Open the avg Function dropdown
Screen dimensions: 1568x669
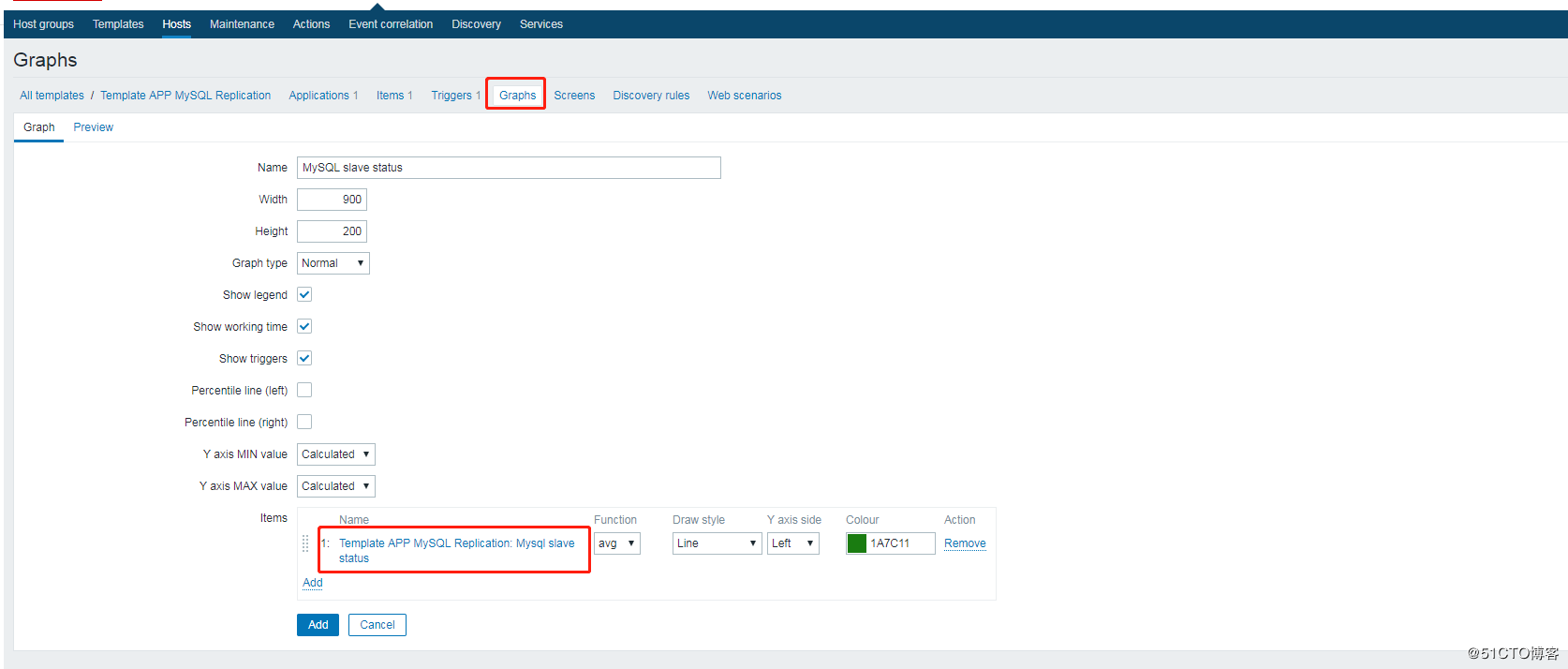[x=617, y=543]
